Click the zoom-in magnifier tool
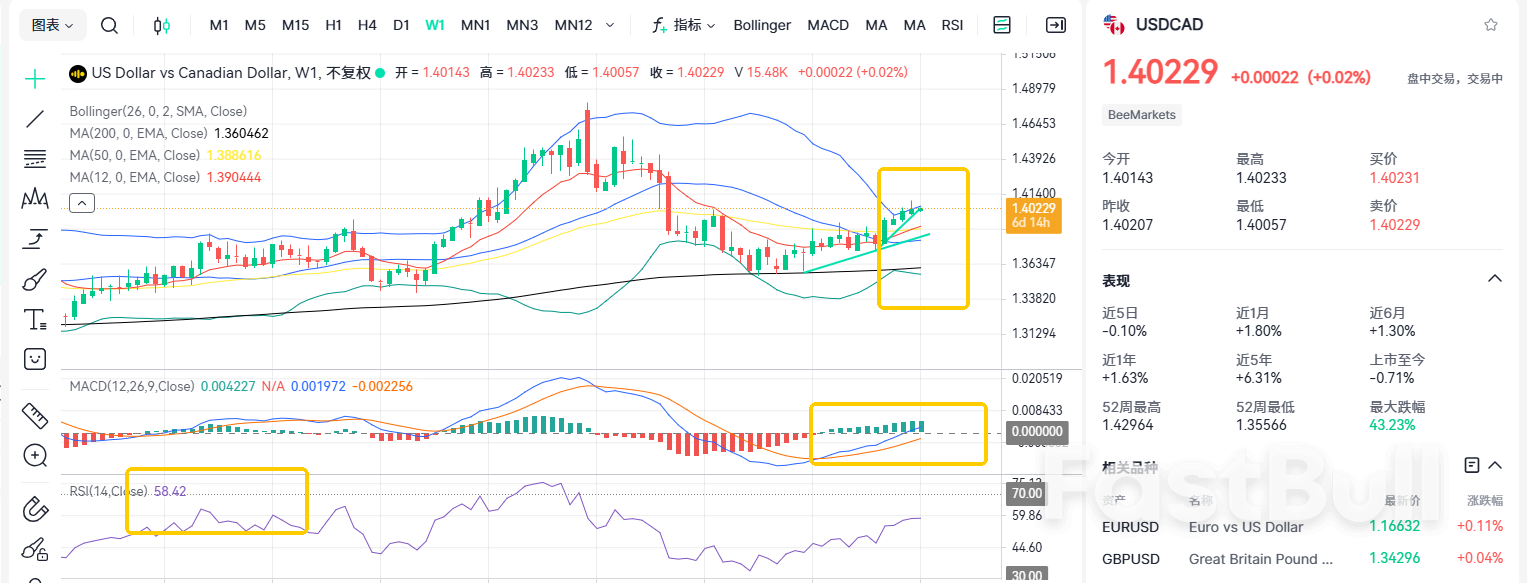 pos(35,456)
